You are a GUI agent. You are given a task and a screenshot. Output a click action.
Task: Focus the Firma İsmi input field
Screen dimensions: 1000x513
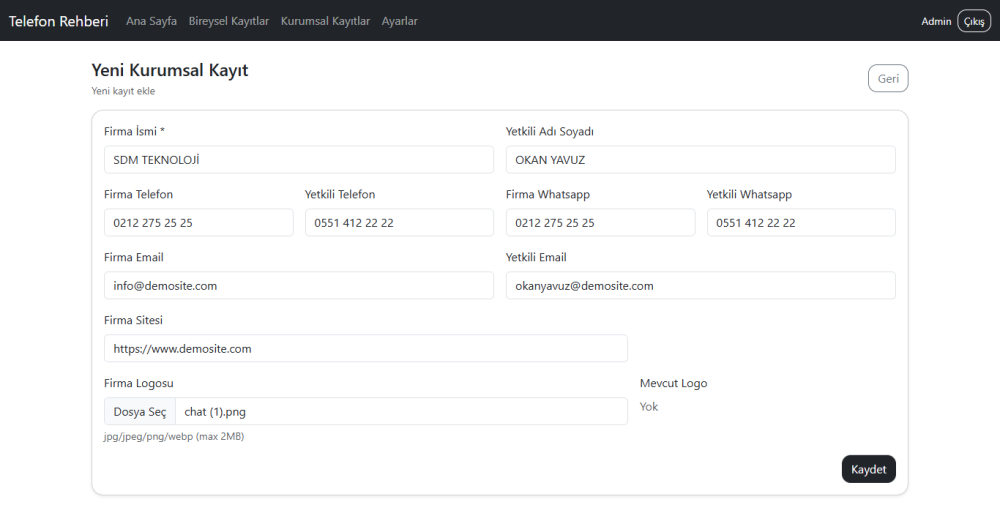coord(298,160)
